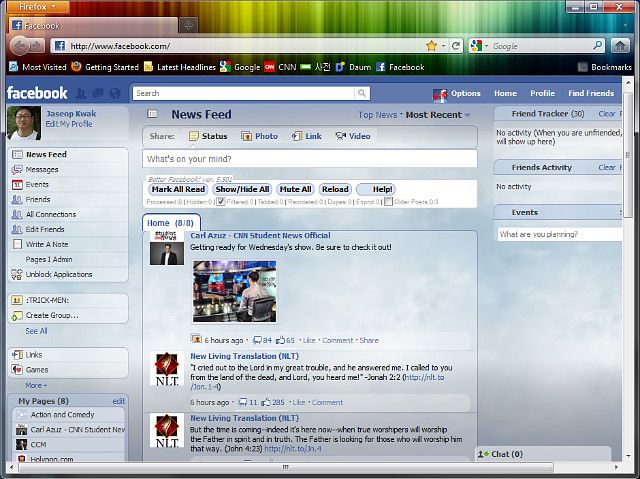Clear the Friend Tracker panel

click(607, 114)
